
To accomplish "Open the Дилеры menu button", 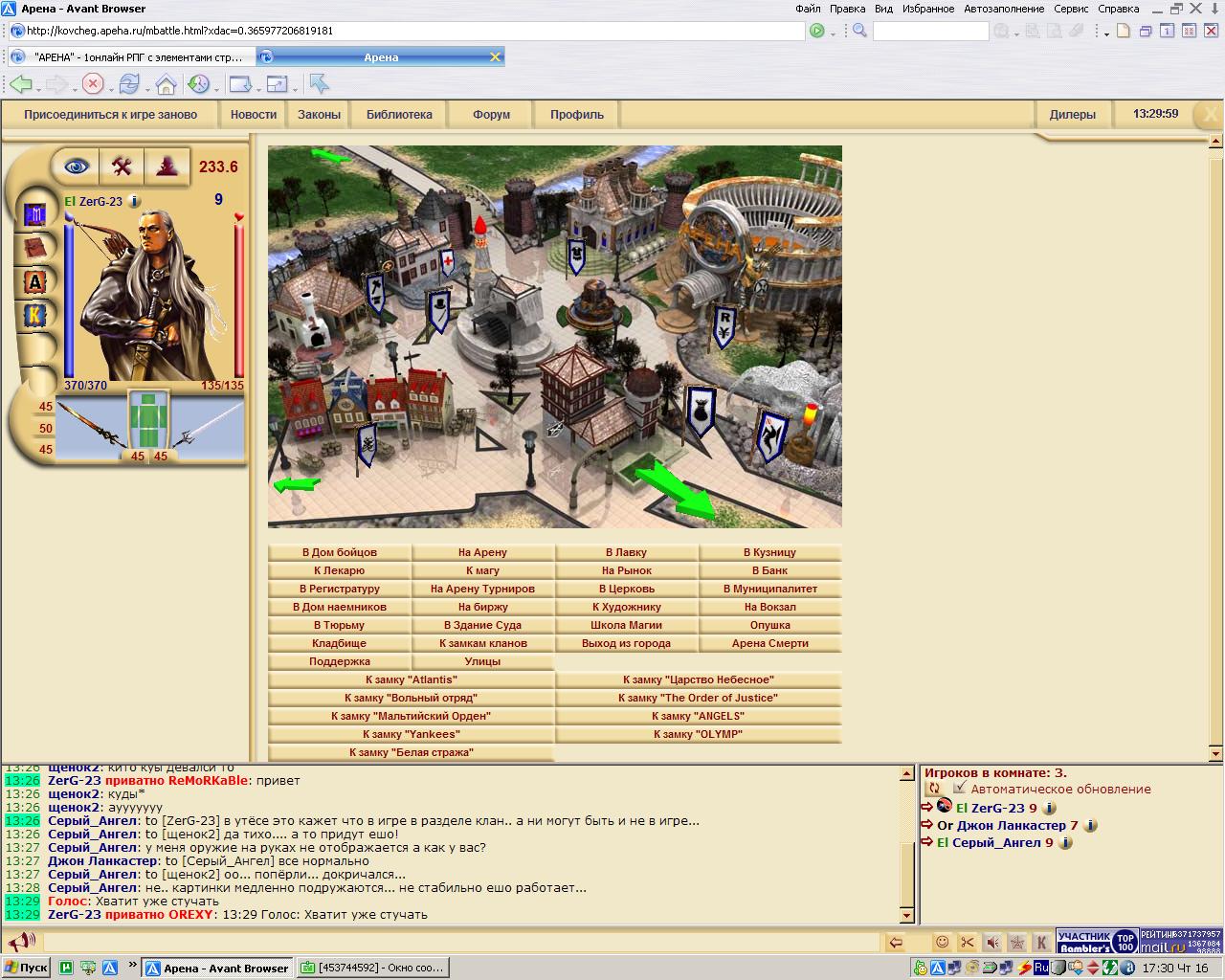I will point(1073,114).
